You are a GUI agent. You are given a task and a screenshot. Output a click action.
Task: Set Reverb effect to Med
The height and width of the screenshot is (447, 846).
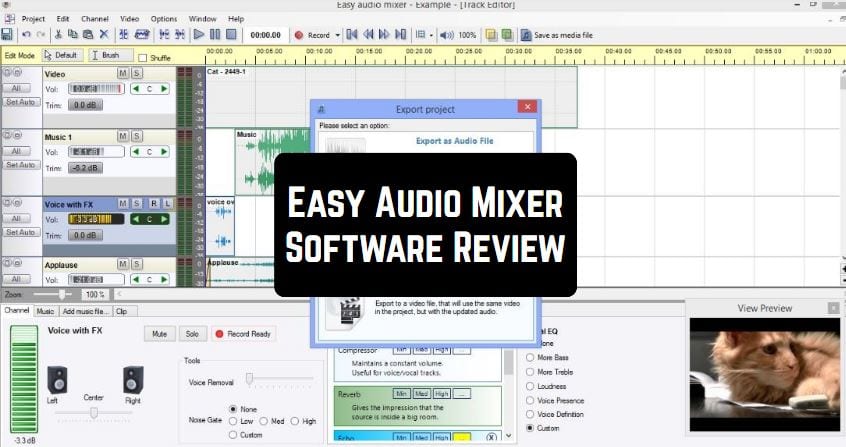tap(421, 394)
